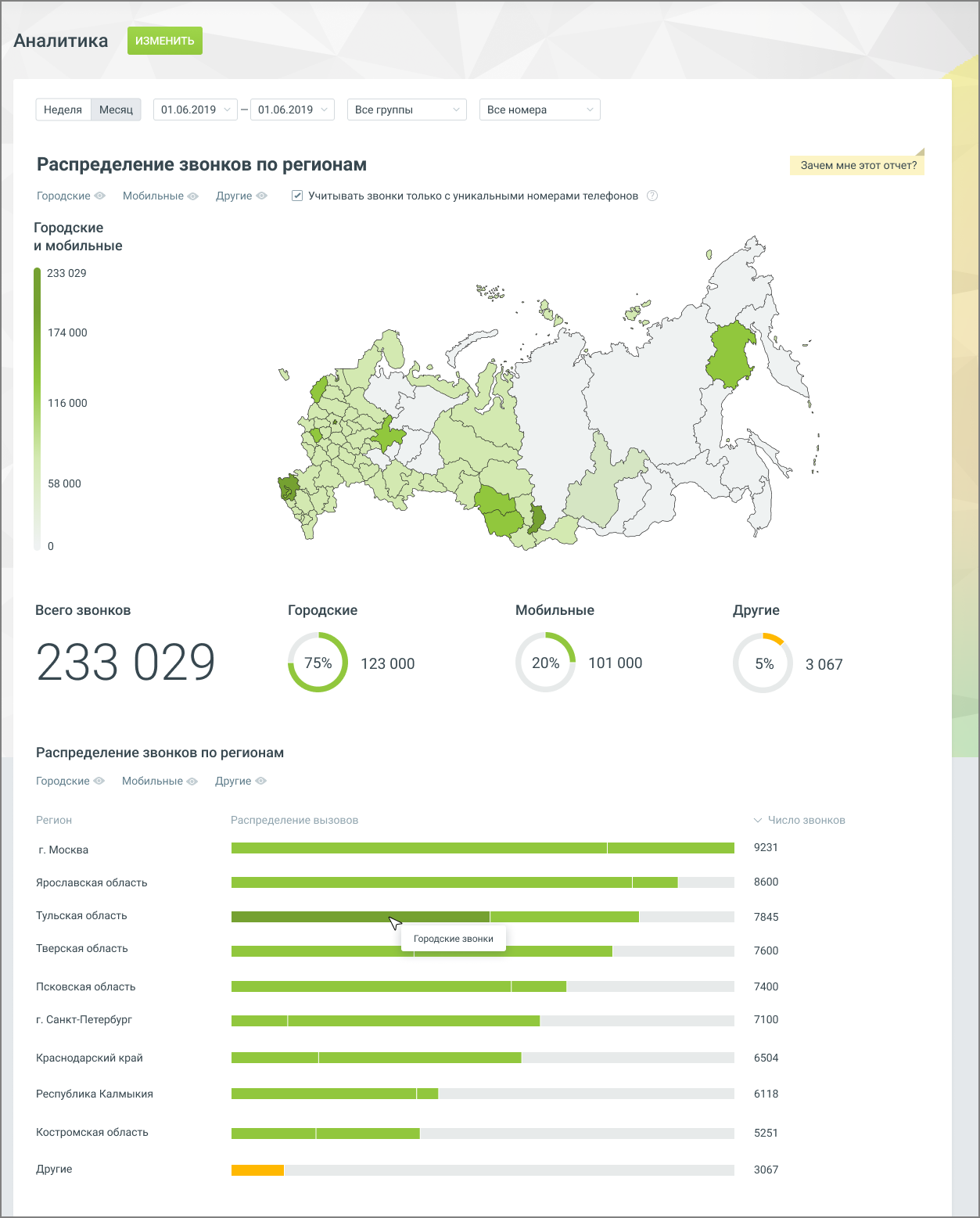Sort by Число звонков column arrow
The width and height of the screenshot is (980, 1218).
coord(757,821)
